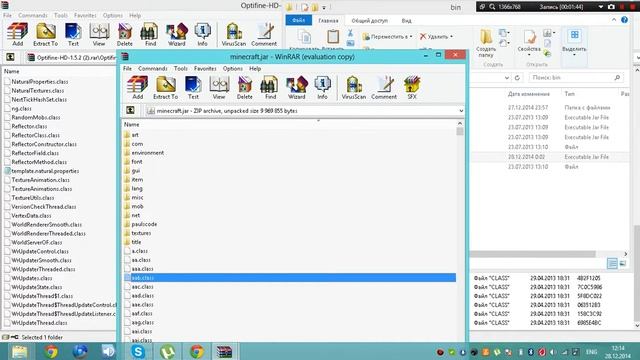Viewport: 640px width, 360px height.
Task: Click the ENG language indicator in the tray
Action: point(591,351)
